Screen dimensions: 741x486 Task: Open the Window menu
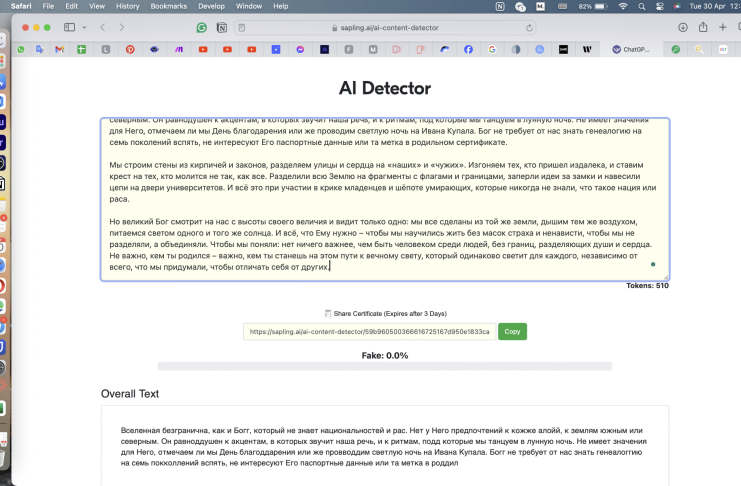(249, 6)
